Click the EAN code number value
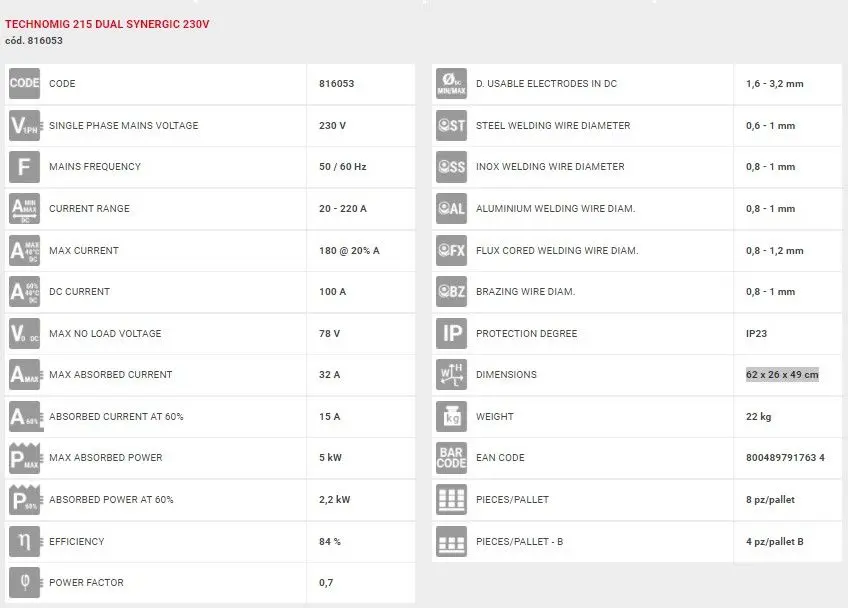Image resolution: width=848 pixels, height=608 pixels. pos(785,458)
